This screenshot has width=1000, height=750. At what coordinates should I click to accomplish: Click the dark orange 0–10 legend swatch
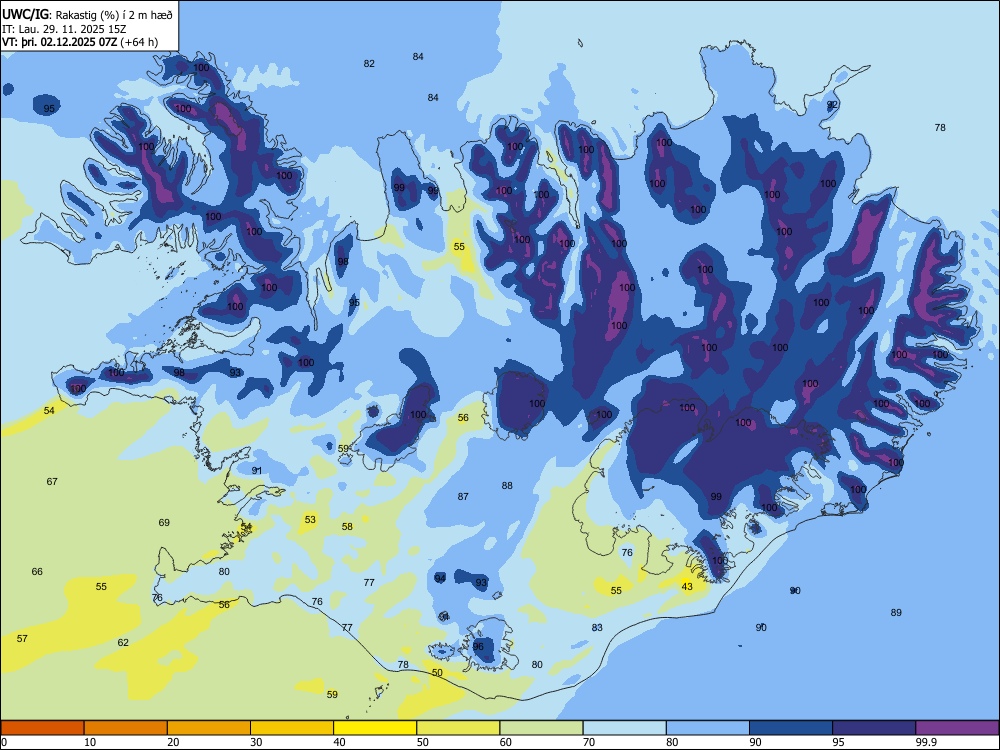(x=42, y=728)
